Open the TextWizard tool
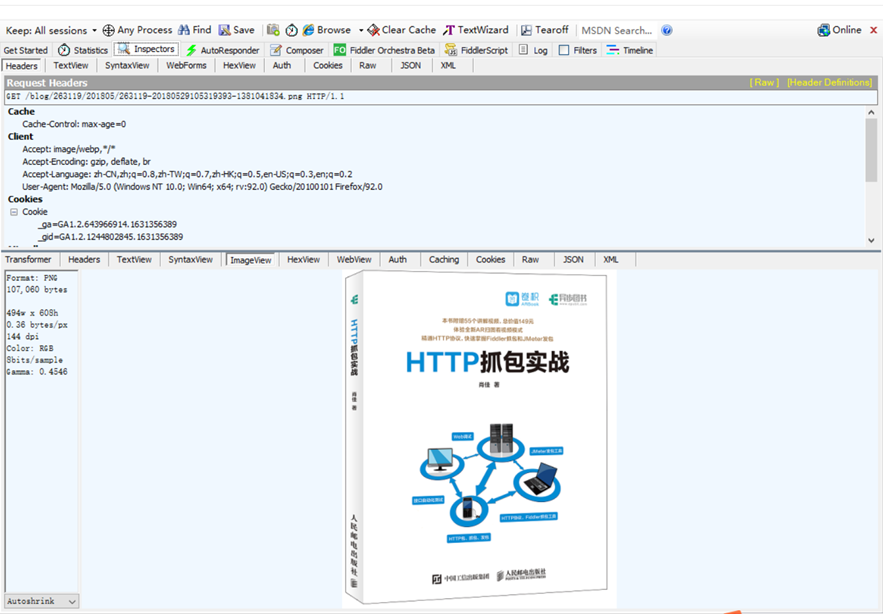This screenshot has height=614, width=883. [x=476, y=30]
